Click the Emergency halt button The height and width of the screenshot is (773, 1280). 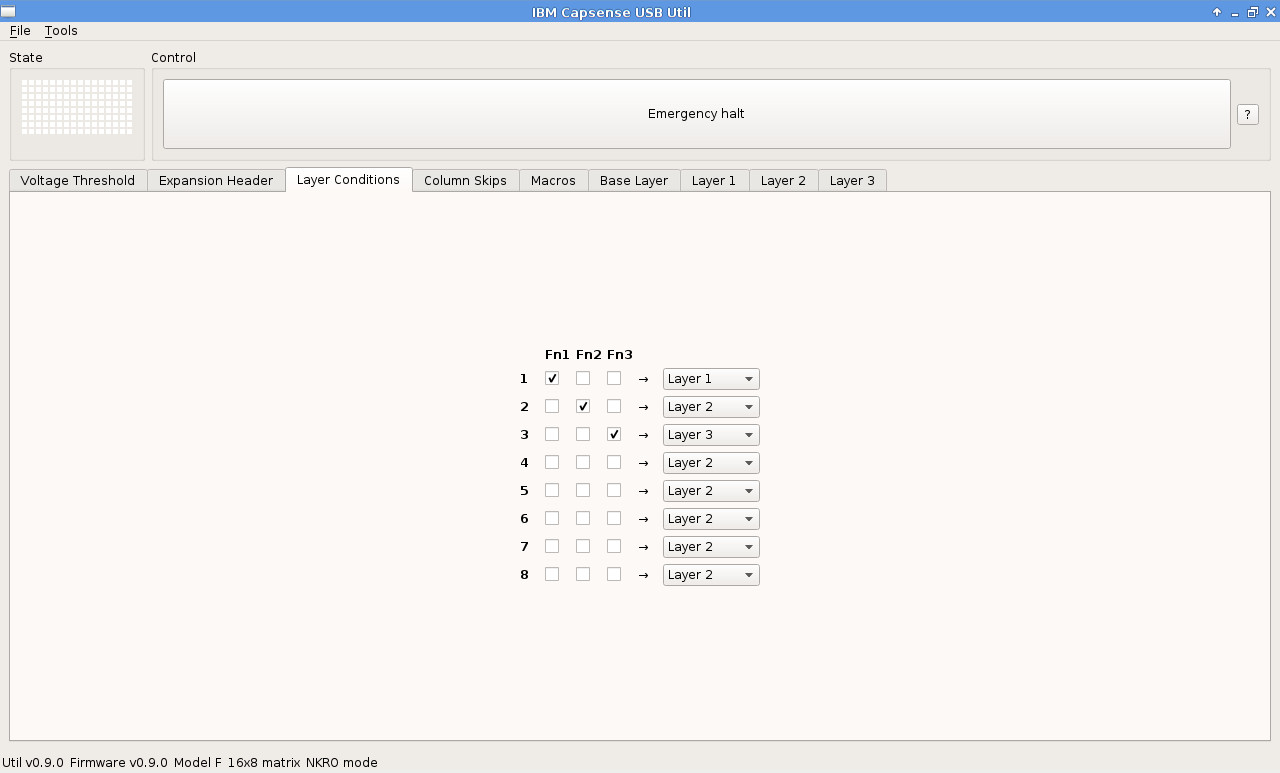pyautogui.click(x=696, y=114)
